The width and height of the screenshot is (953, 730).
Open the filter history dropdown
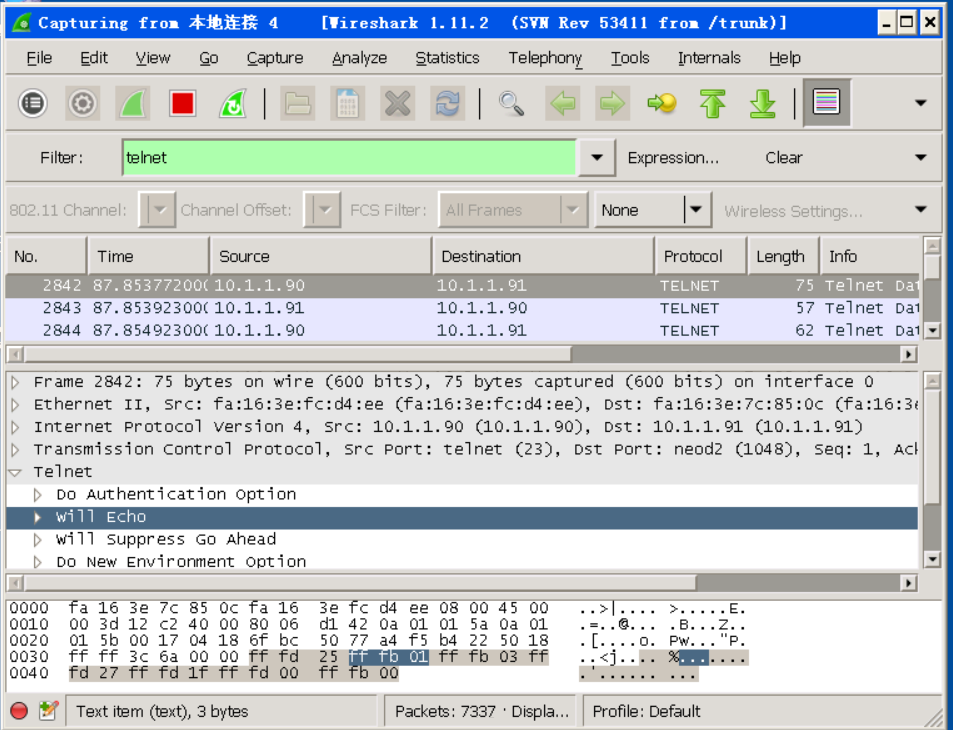597,157
